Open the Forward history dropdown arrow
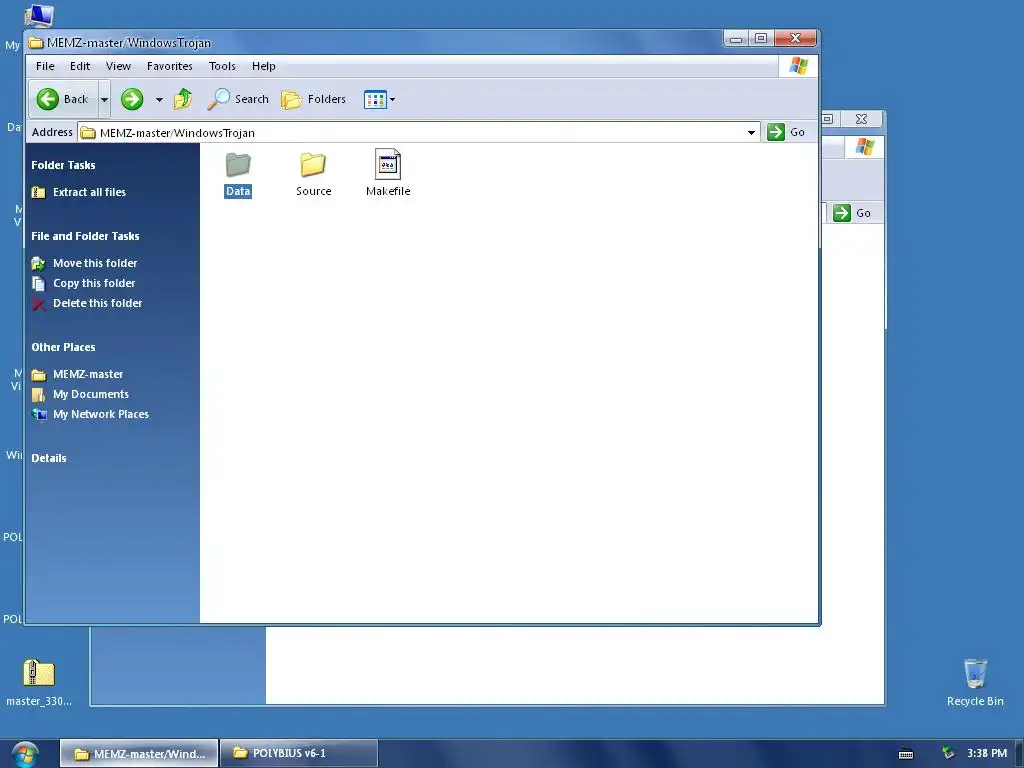This screenshot has width=1024, height=768. (159, 100)
